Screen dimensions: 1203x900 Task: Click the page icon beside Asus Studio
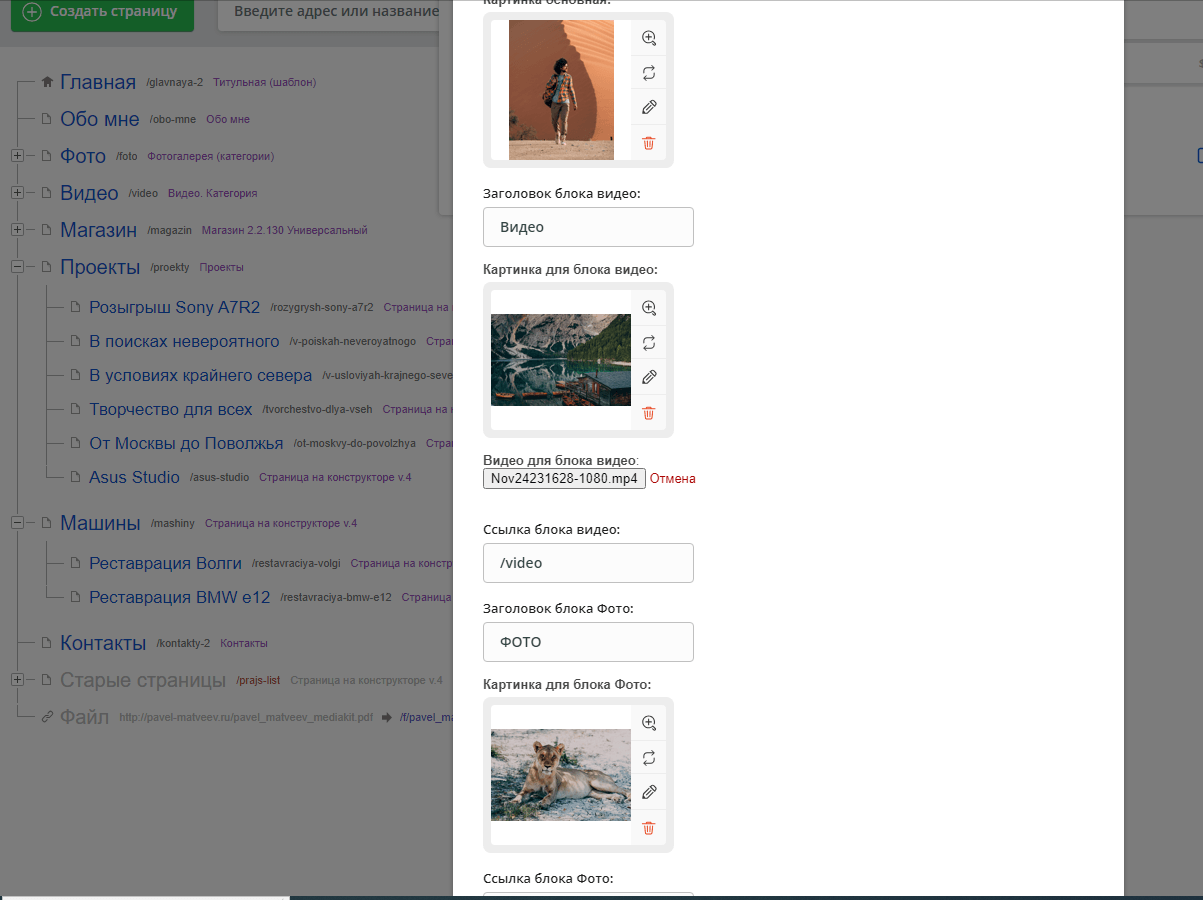point(75,477)
